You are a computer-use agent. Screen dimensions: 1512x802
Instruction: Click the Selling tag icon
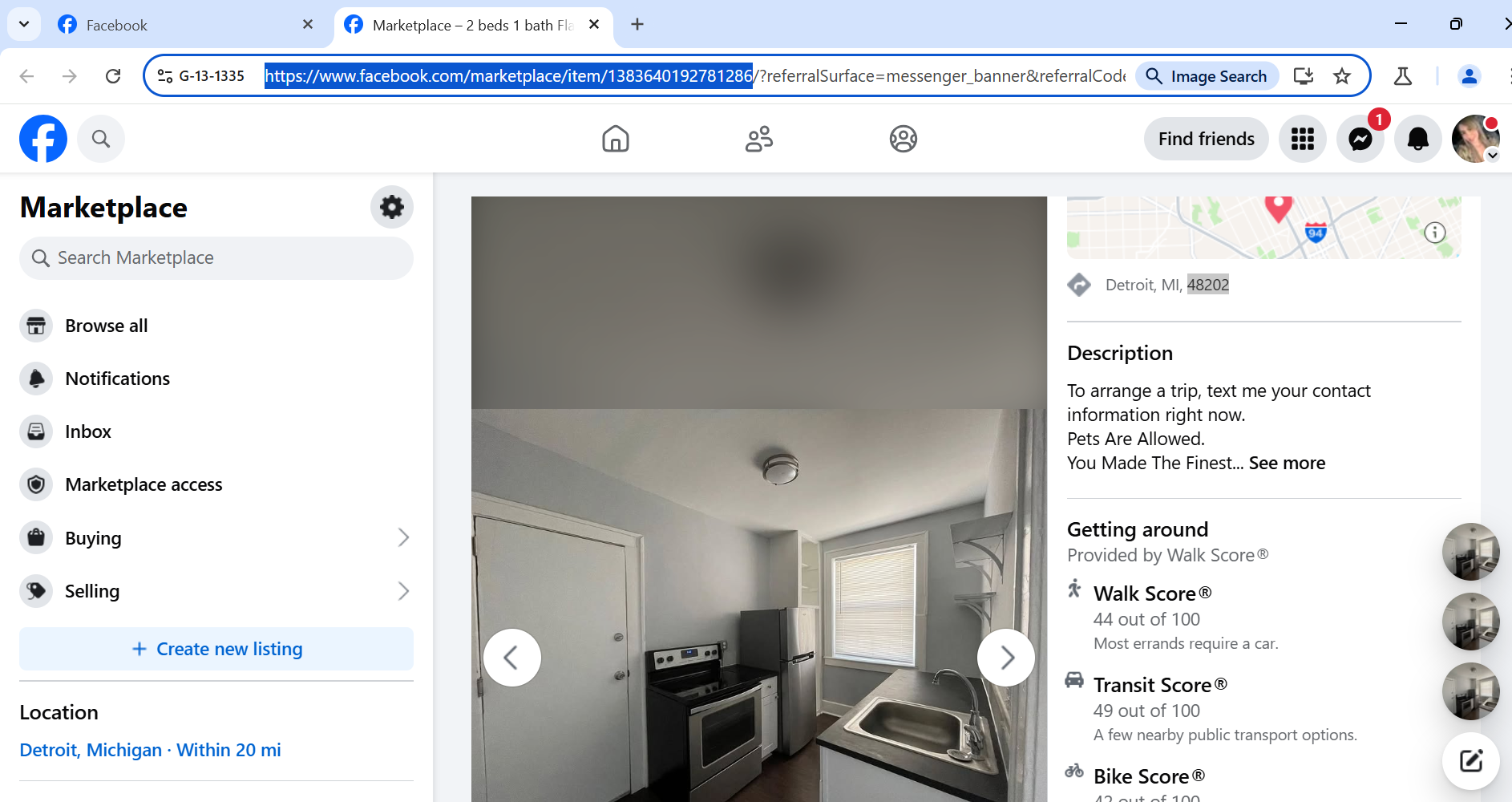(x=36, y=591)
